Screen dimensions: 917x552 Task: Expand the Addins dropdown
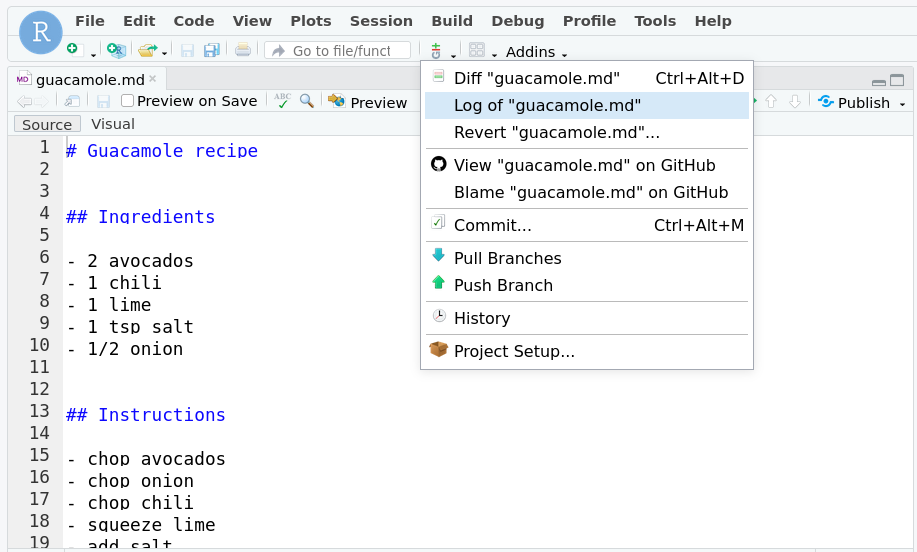point(537,52)
